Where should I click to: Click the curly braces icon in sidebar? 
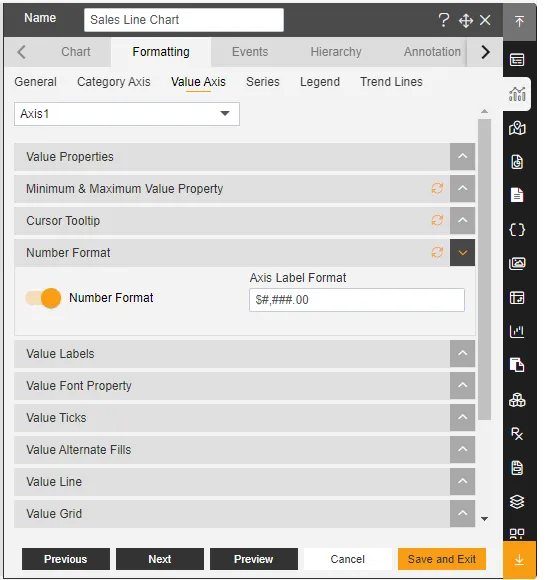(x=517, y=230)
